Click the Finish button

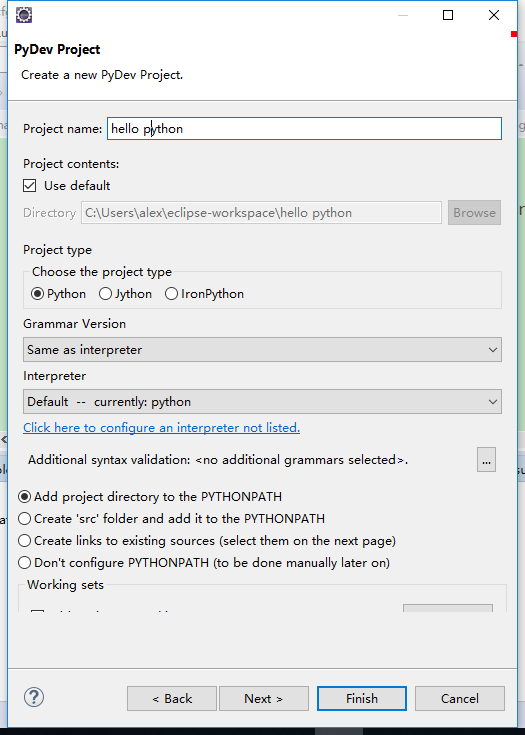tap(361, 698)
